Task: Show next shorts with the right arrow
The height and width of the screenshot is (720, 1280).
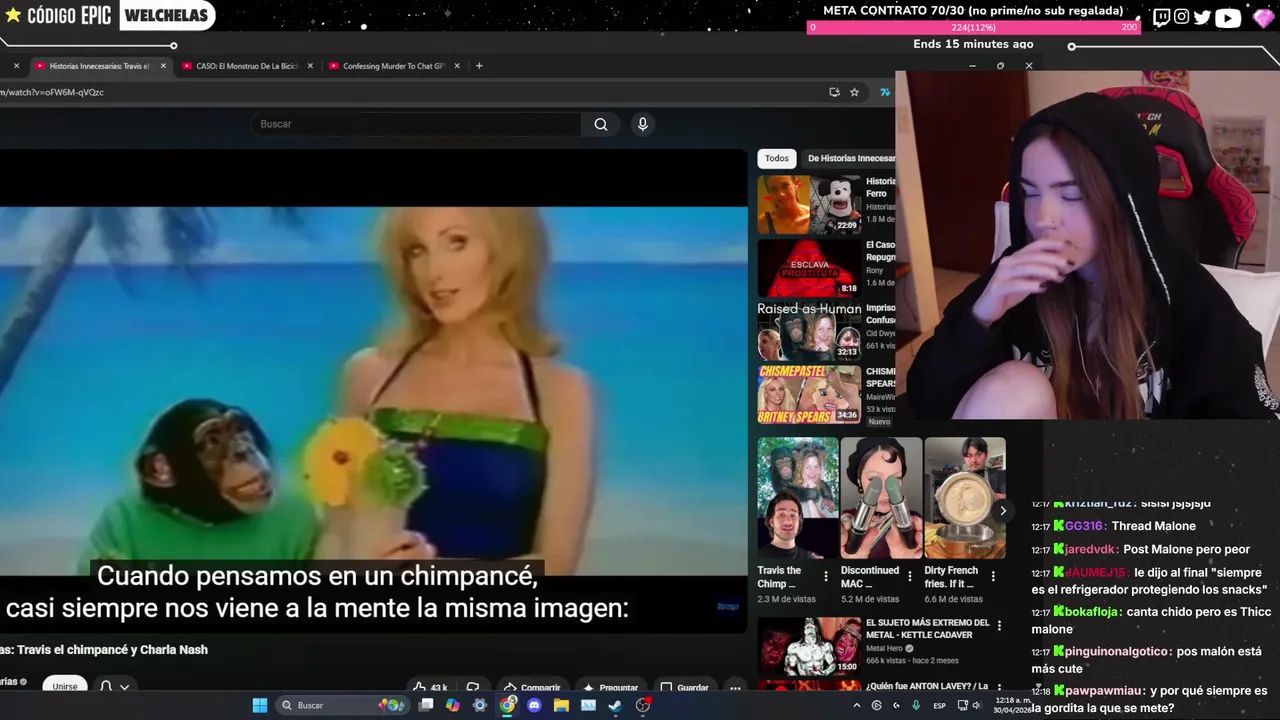Action: [x=1002, y=511]
